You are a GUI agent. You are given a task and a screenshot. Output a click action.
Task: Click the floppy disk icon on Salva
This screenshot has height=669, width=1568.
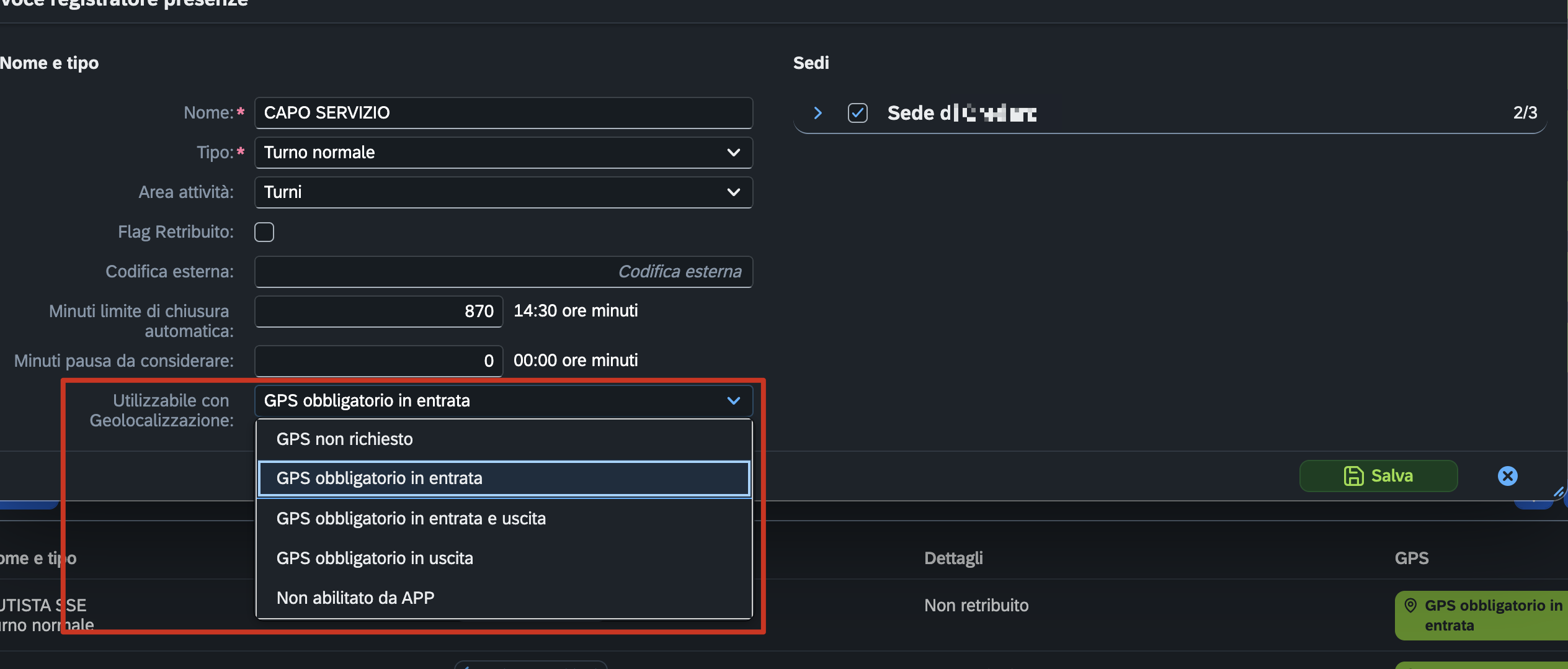click(x=1353, y=476)
